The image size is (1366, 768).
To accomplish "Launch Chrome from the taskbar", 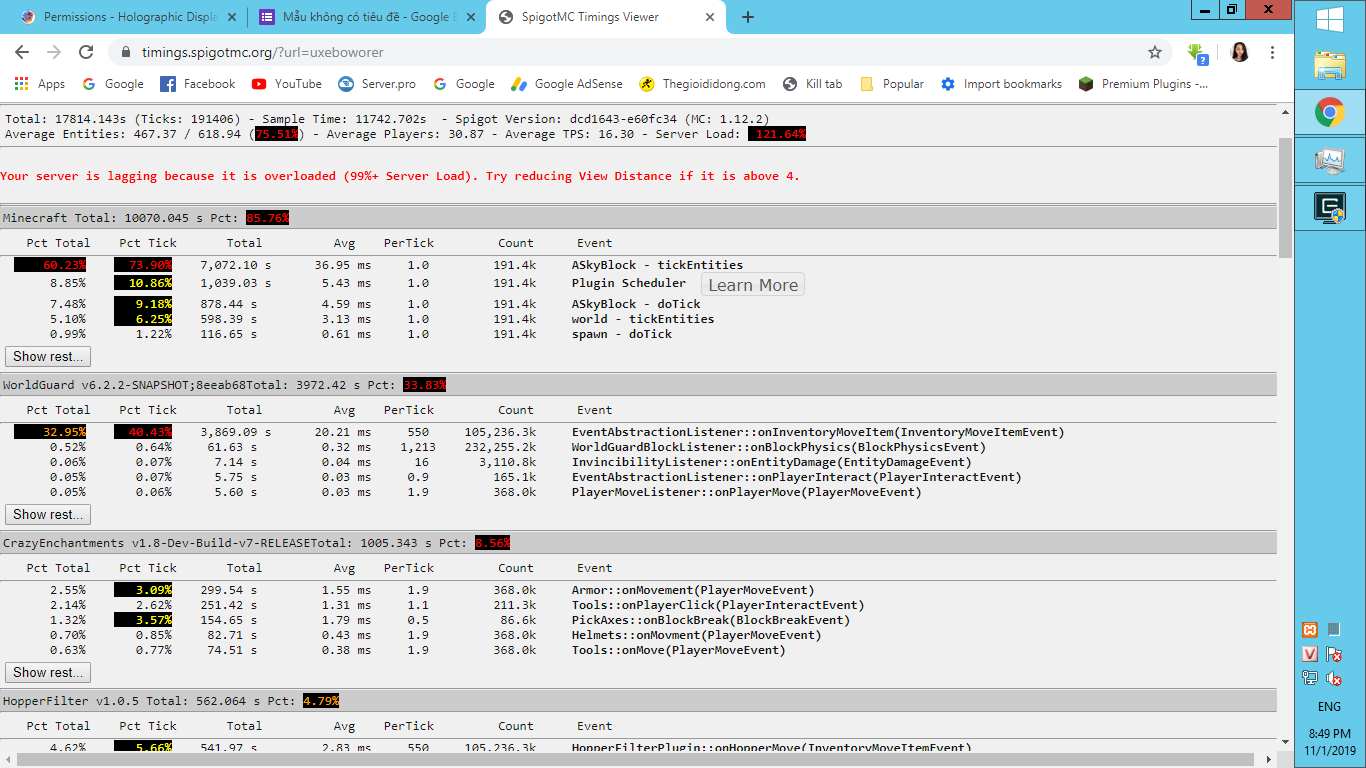I will point(1329,113).
